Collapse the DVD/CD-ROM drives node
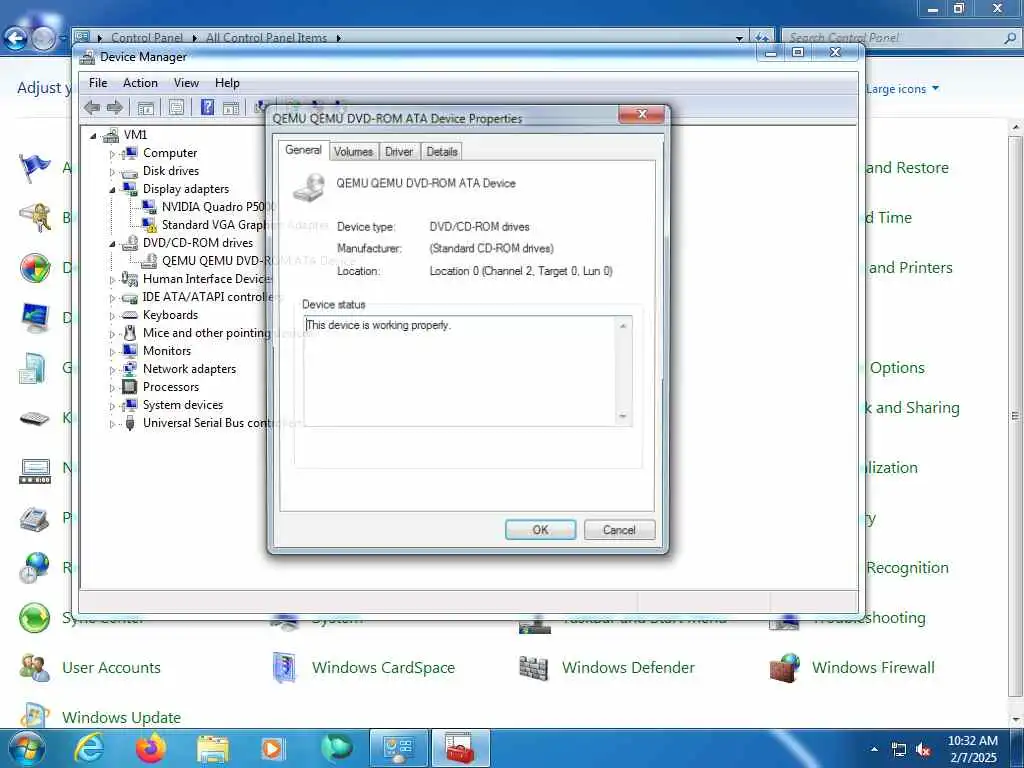The image size is (1024, 768). (x=112, y=244)
